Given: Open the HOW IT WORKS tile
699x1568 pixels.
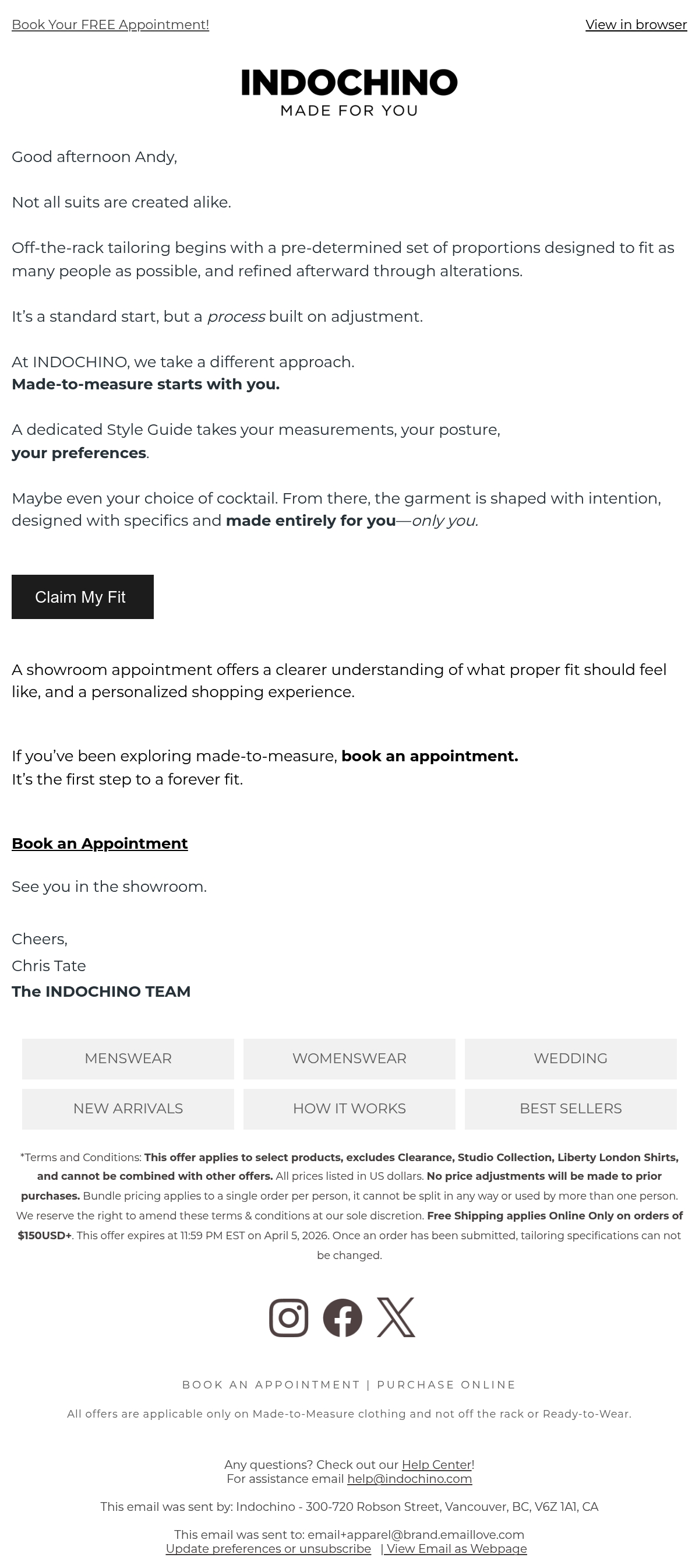Looking at the screenshot, I should click(349, 1109).
